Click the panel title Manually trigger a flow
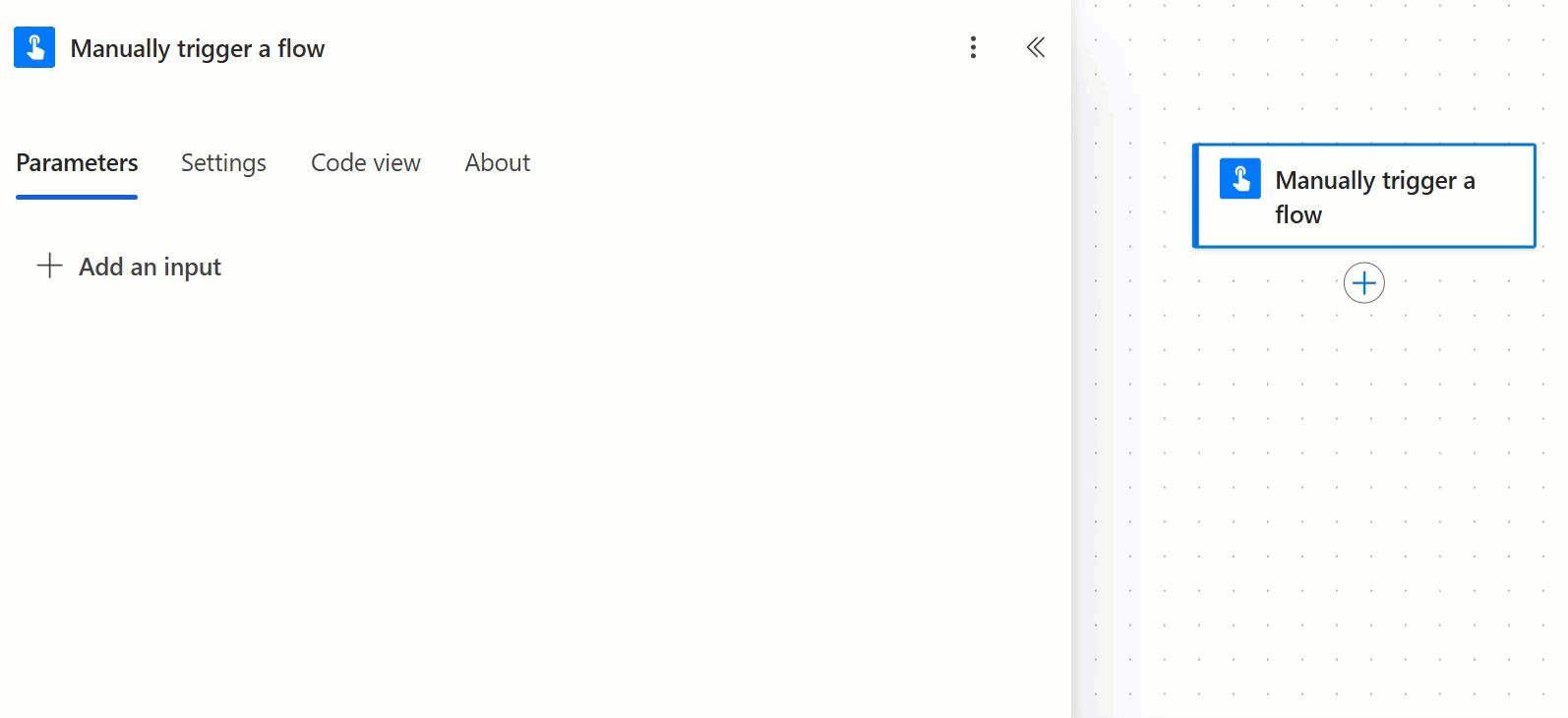1568x718 pixels. [198, 48]
